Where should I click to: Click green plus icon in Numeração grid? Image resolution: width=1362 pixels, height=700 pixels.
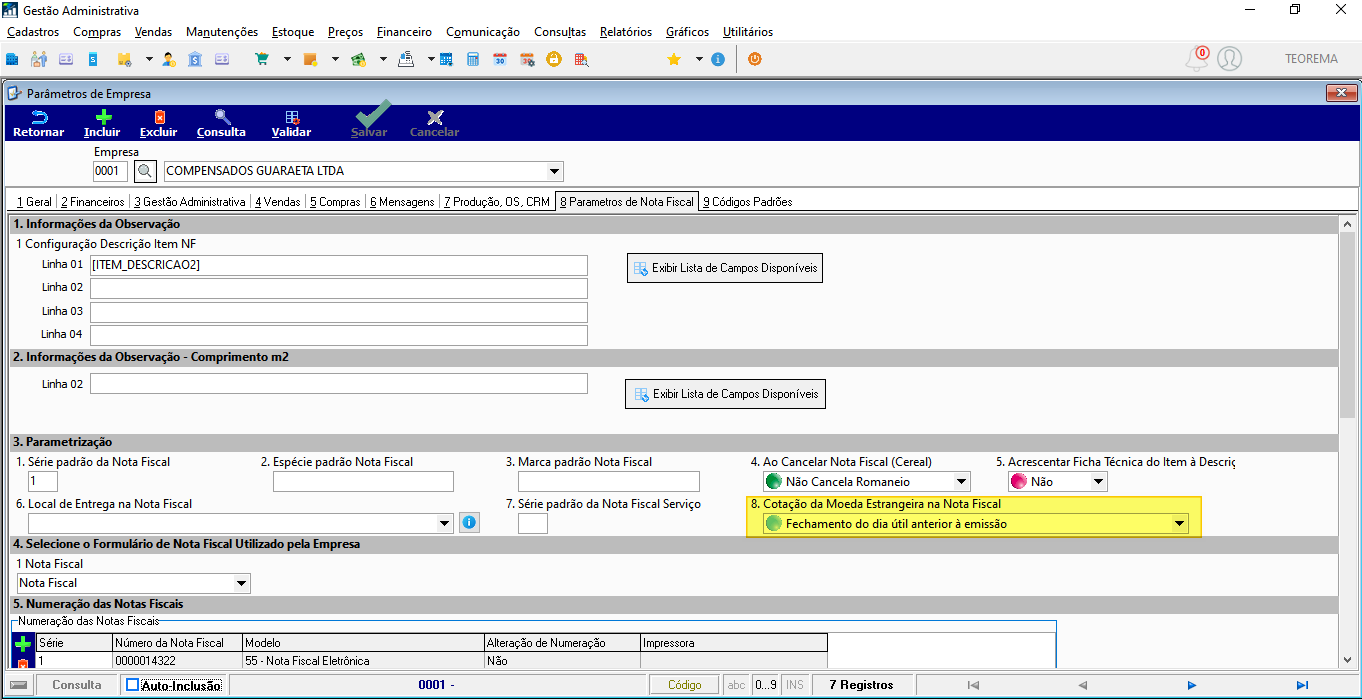pos(22,643)
